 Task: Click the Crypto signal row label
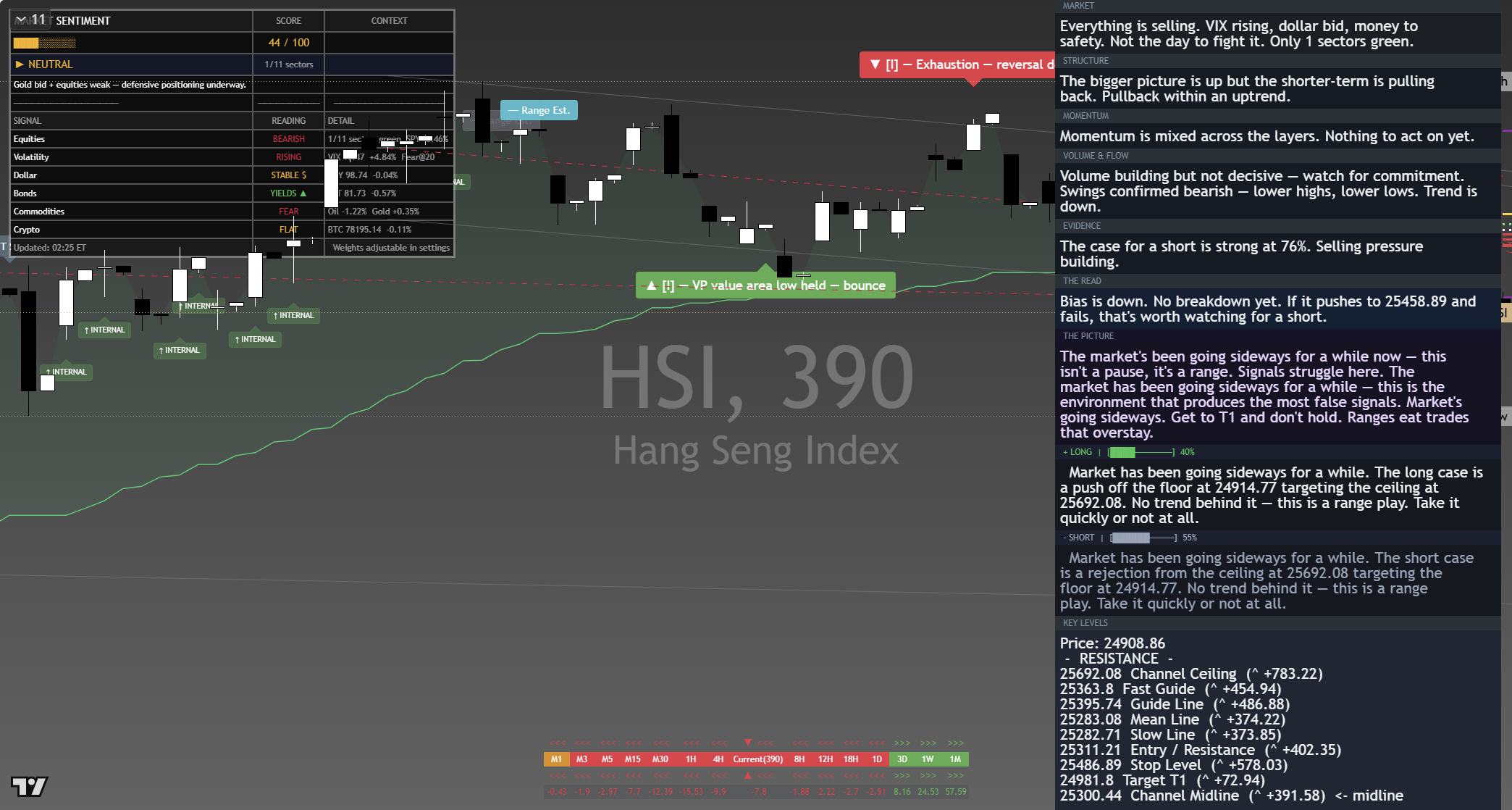point(27,230)
